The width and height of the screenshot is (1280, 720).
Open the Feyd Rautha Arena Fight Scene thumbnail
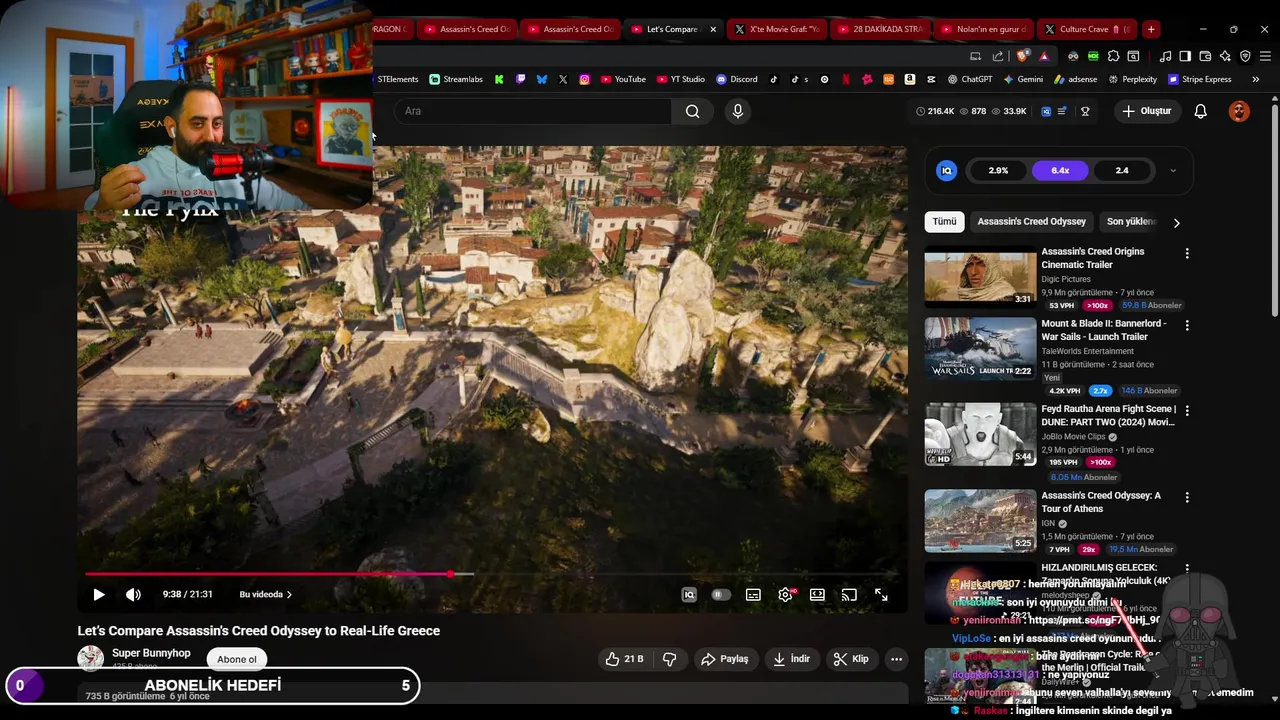[x=980, y=434]
